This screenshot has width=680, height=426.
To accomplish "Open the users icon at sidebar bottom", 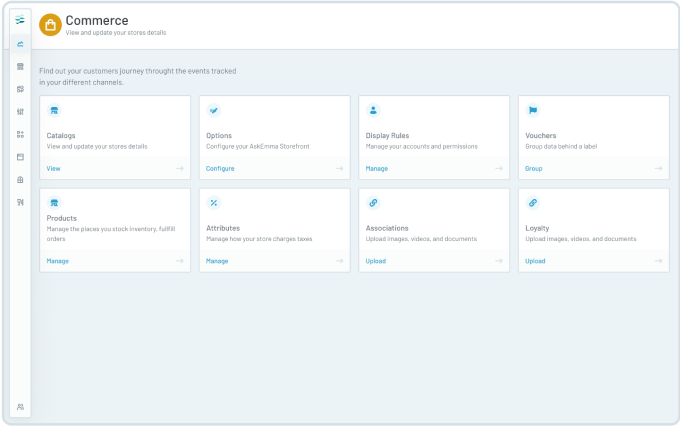I will tap(20, 407).
